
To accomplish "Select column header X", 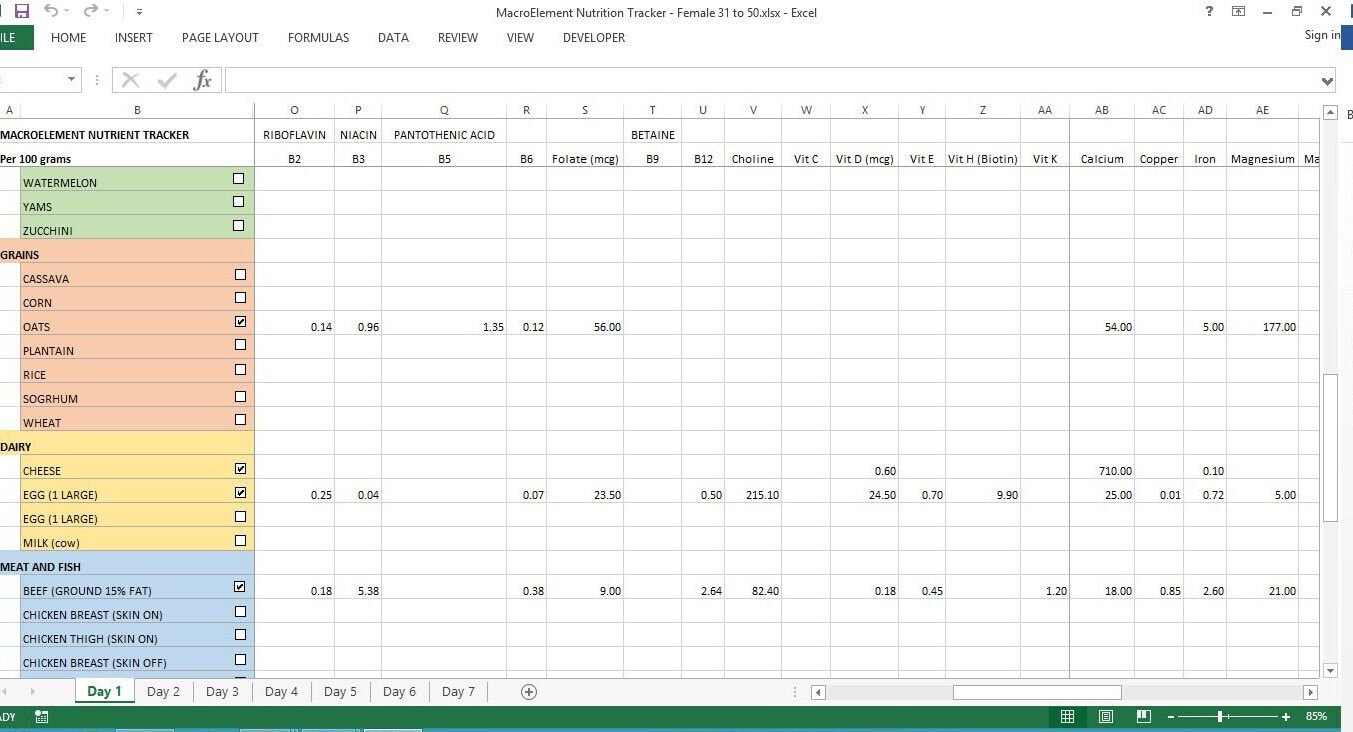I will point(864,110).
